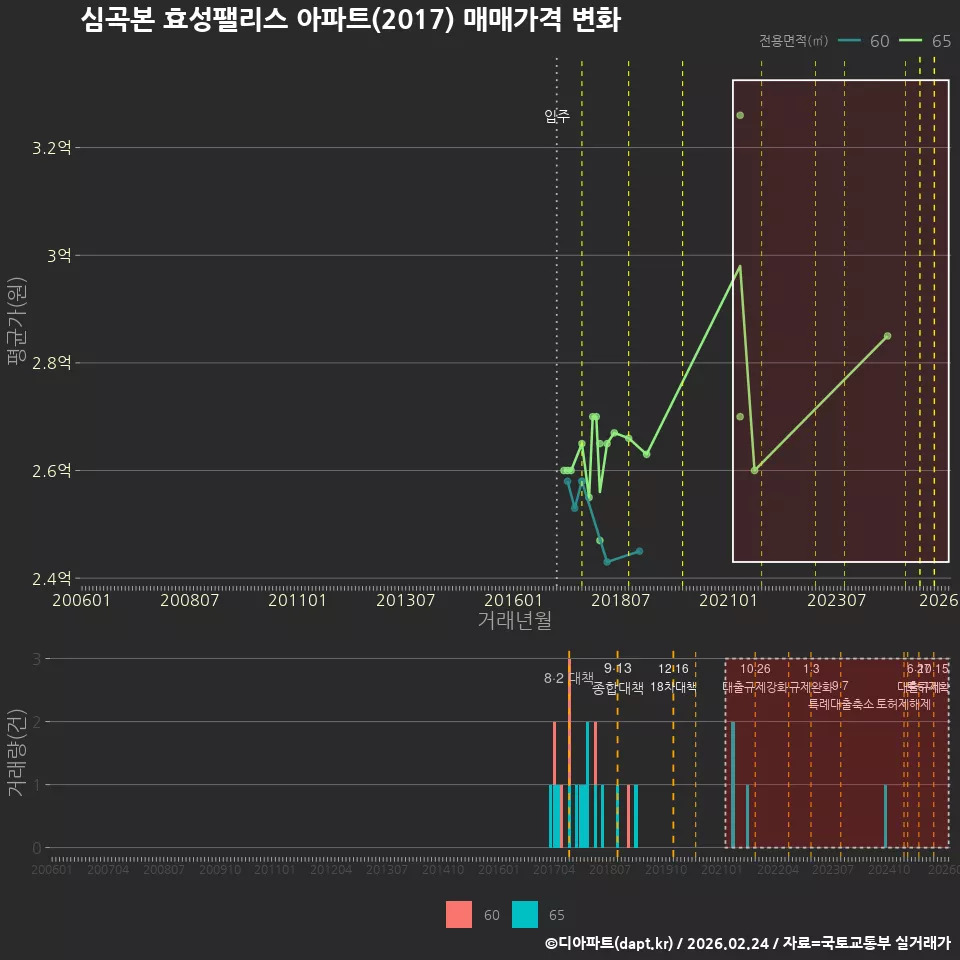Click '201704' on the volume chart x-axis

click(554, 869)
